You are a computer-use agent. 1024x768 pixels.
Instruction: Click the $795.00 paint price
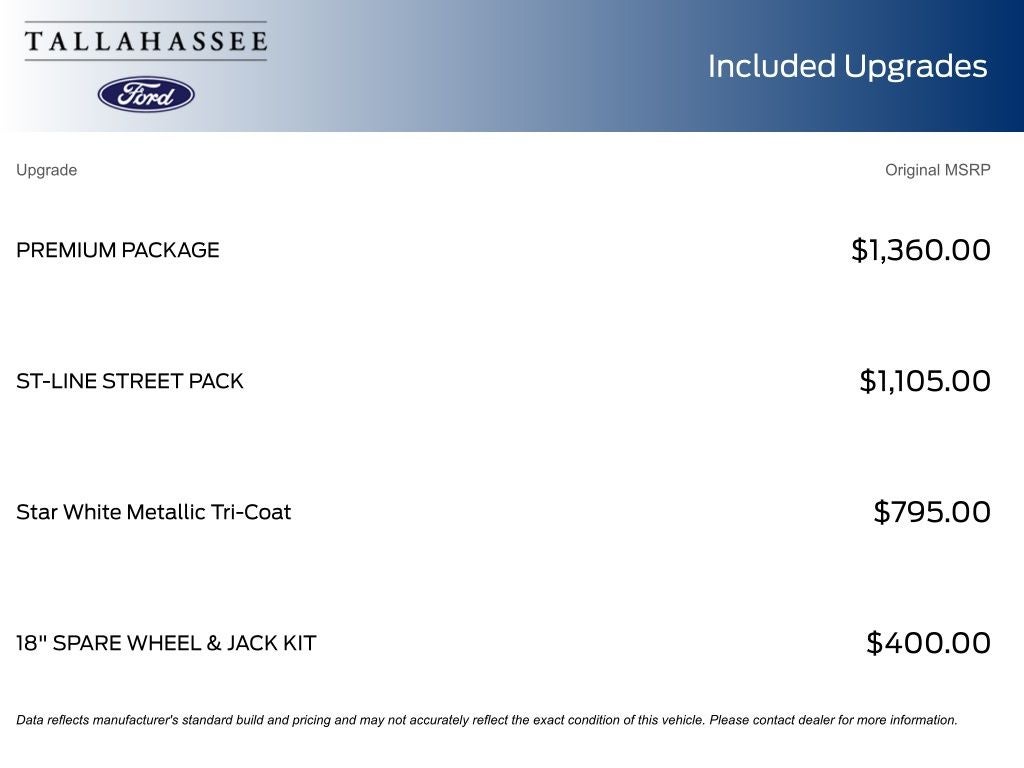[x=932, y=512]
